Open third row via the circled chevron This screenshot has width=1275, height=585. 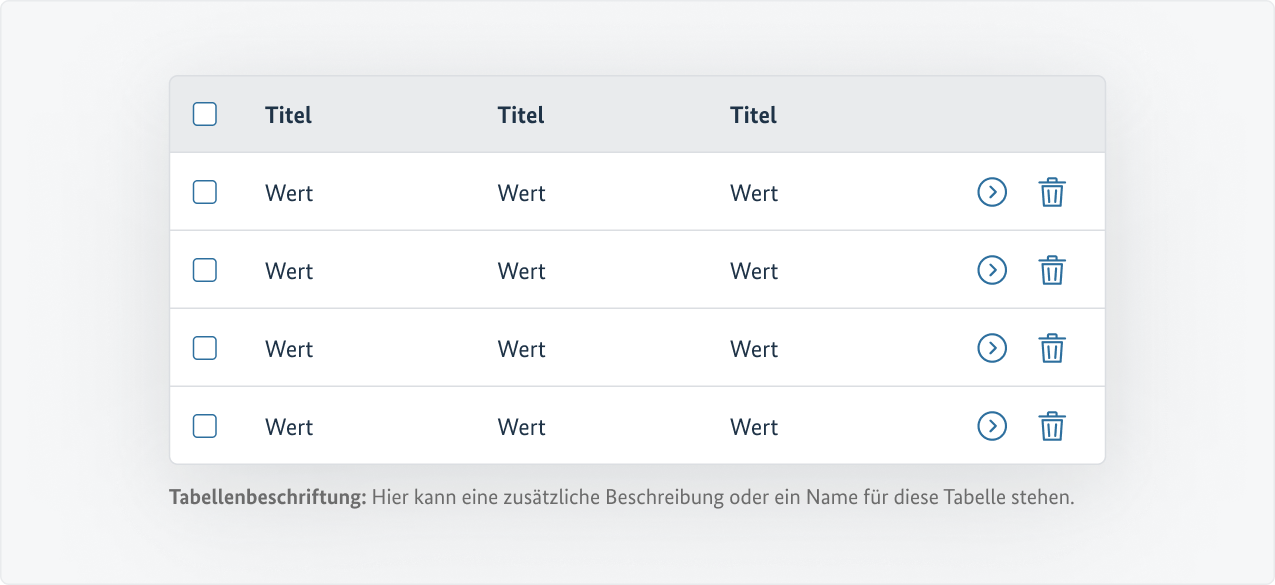click(x=991, y=348)
